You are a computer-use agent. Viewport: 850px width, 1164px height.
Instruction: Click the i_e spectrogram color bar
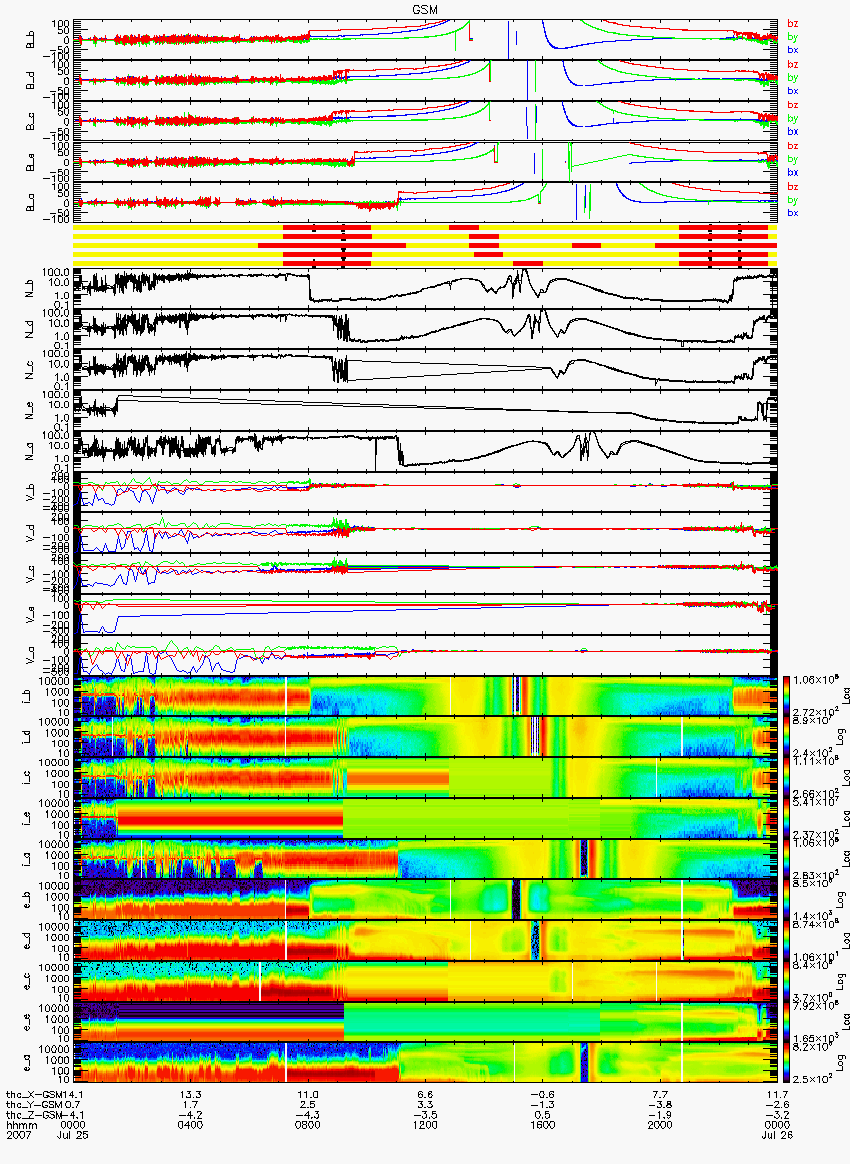(787, 818)
